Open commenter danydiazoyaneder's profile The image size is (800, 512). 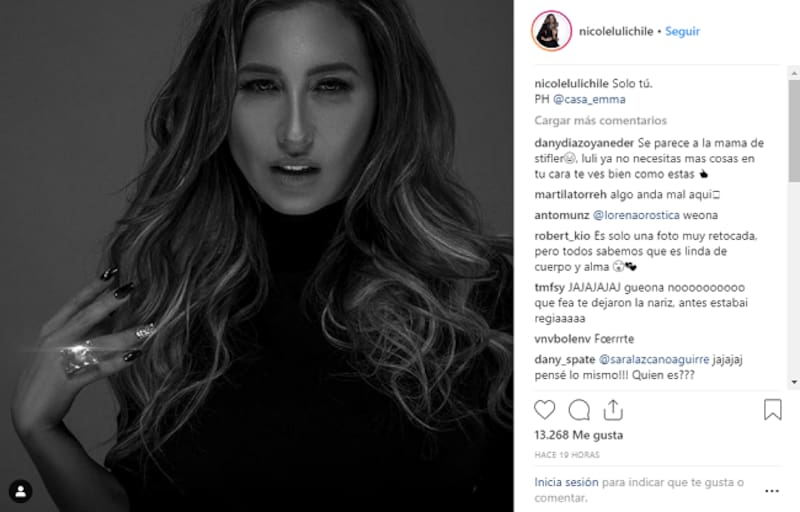point(584,143)
